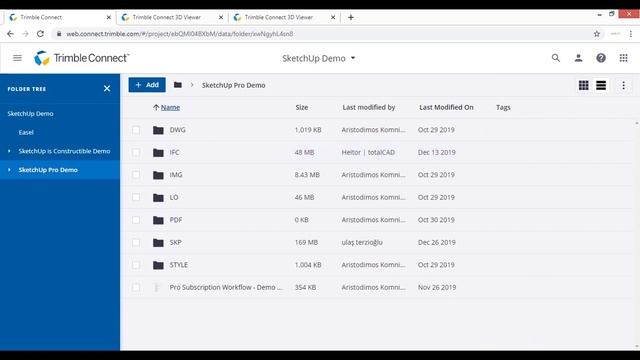Click the Last modified by column header
640x360 pixels.
[x=369, y=107]
